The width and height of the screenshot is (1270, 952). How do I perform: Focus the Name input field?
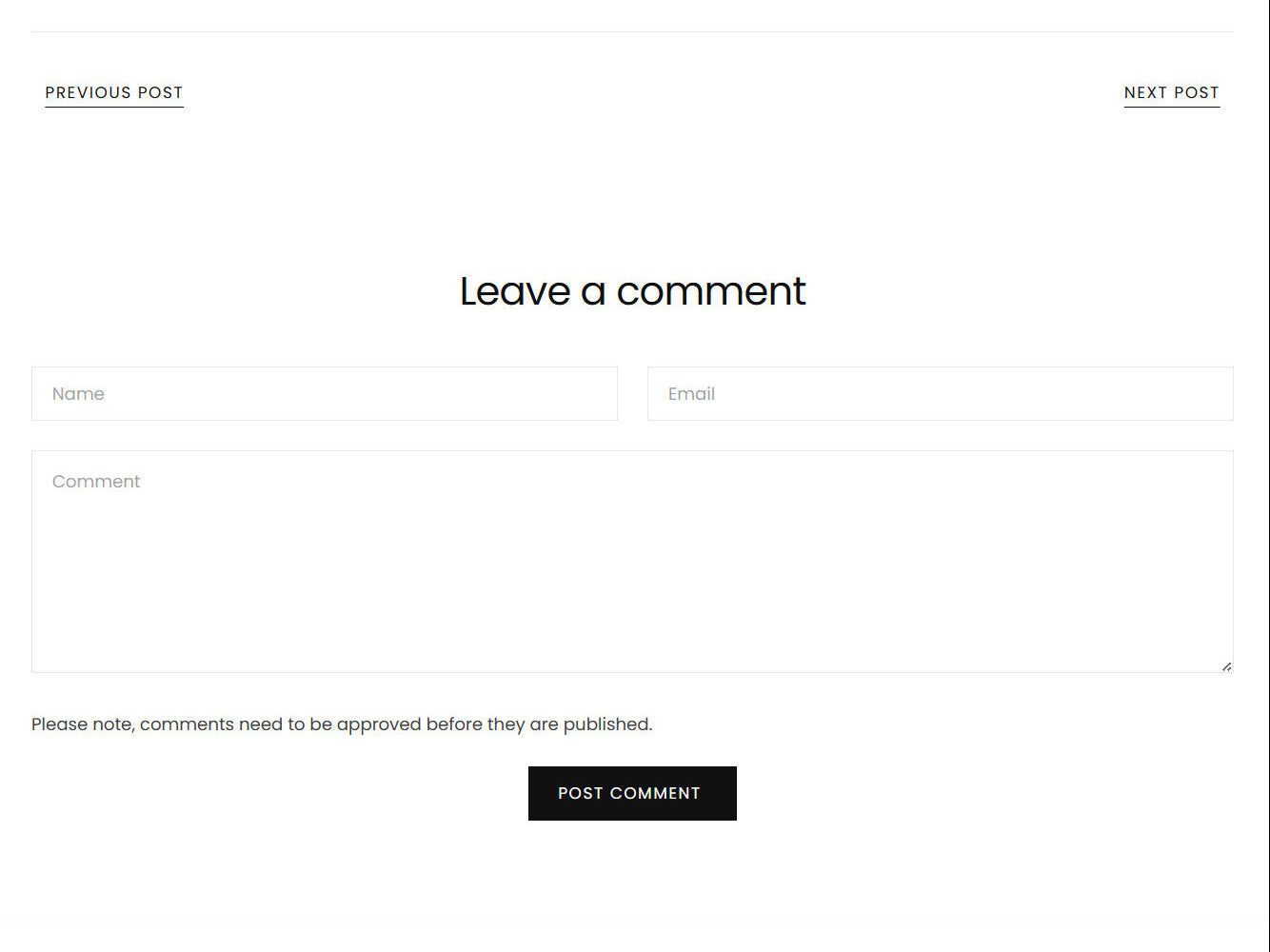[325, 393]
